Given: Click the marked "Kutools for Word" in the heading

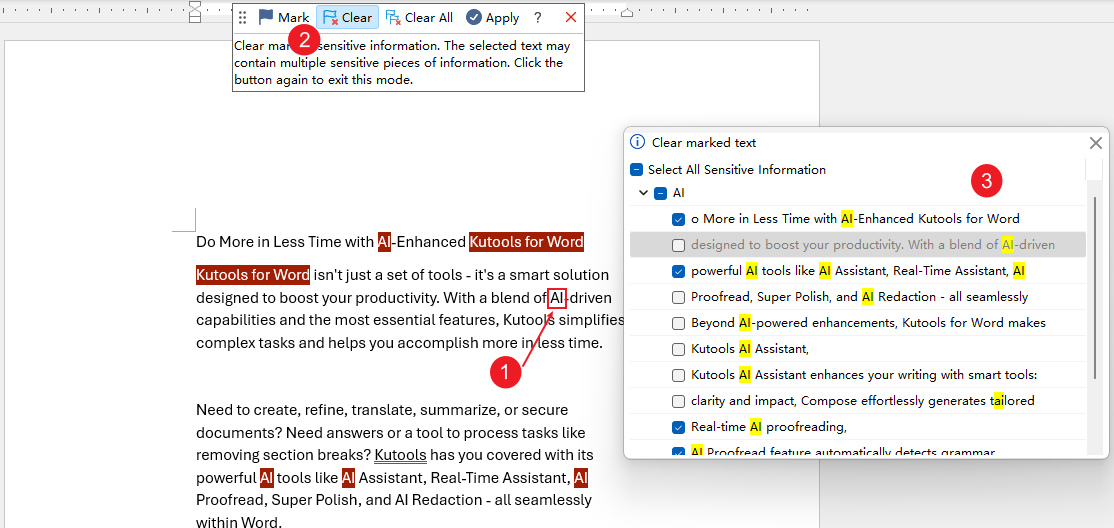Looking at the screenshot, I should [x=526, y=242].
